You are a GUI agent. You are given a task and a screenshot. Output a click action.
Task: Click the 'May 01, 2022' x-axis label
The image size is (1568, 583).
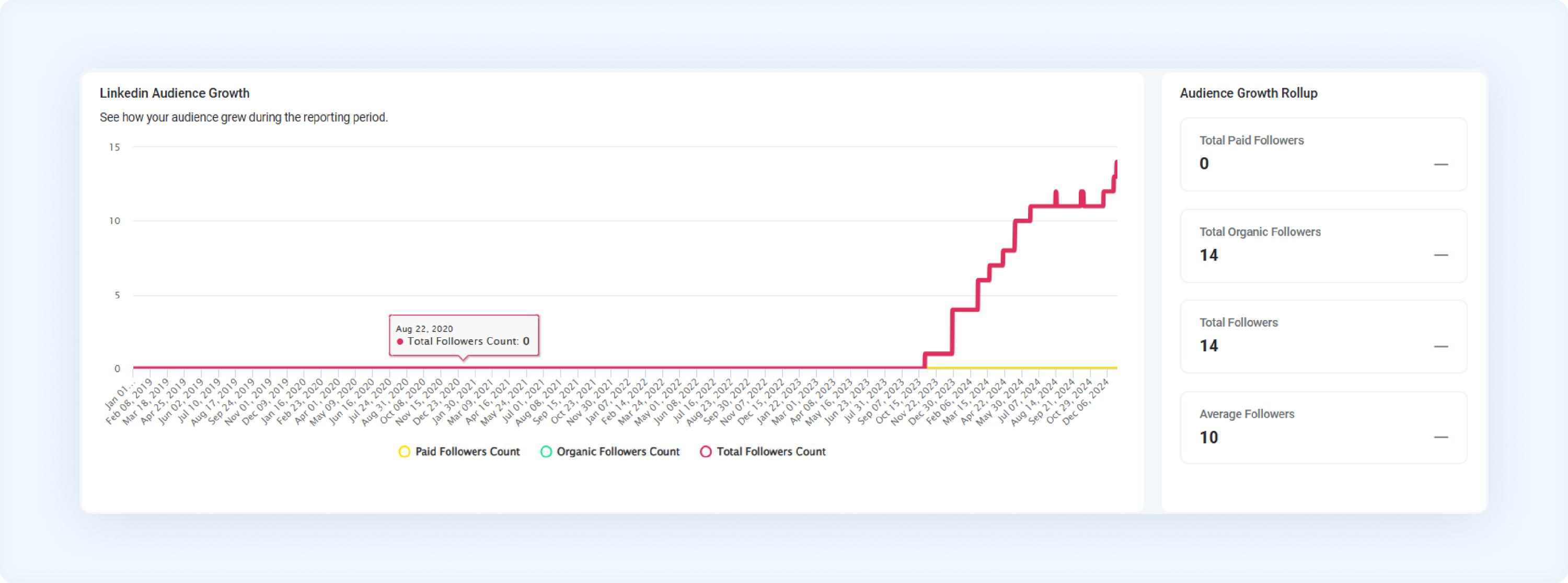click(658, 402)
